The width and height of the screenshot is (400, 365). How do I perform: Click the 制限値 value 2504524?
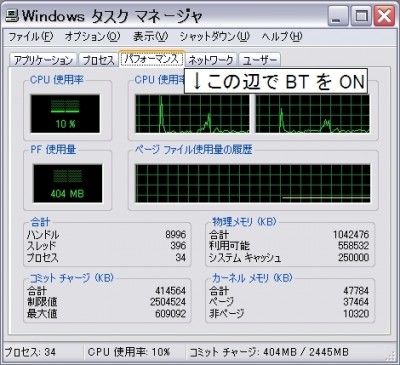[x=168, y=302]
